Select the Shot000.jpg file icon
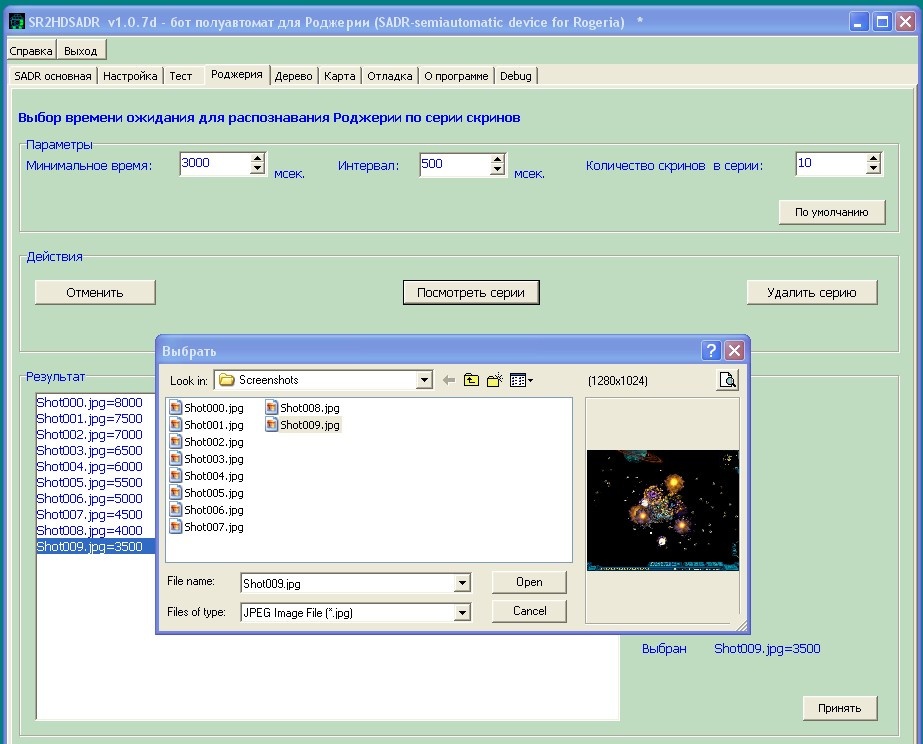 click(x=175, y=407)
